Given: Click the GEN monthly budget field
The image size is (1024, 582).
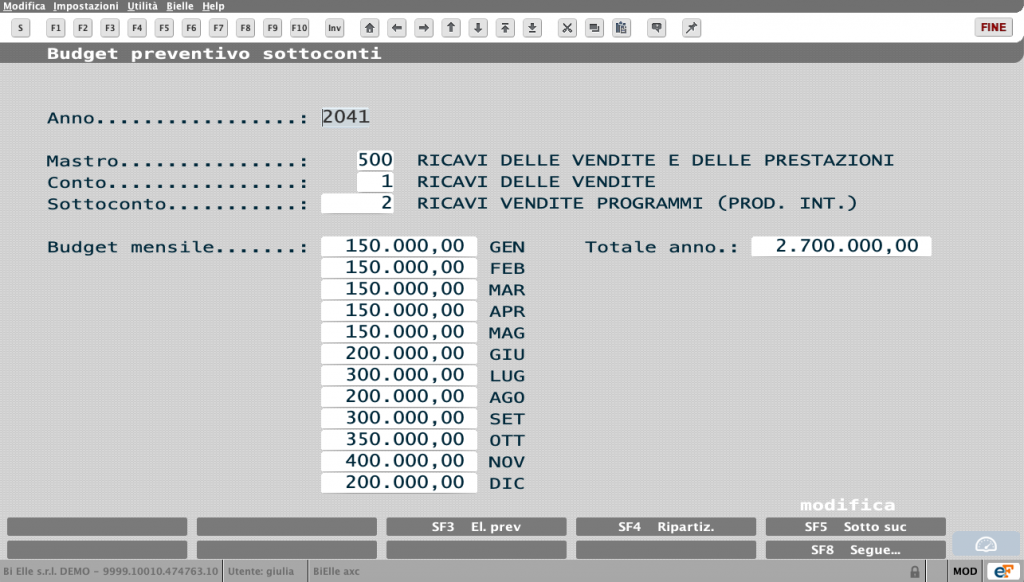Looking at the screenshot, I should [399, 246].
